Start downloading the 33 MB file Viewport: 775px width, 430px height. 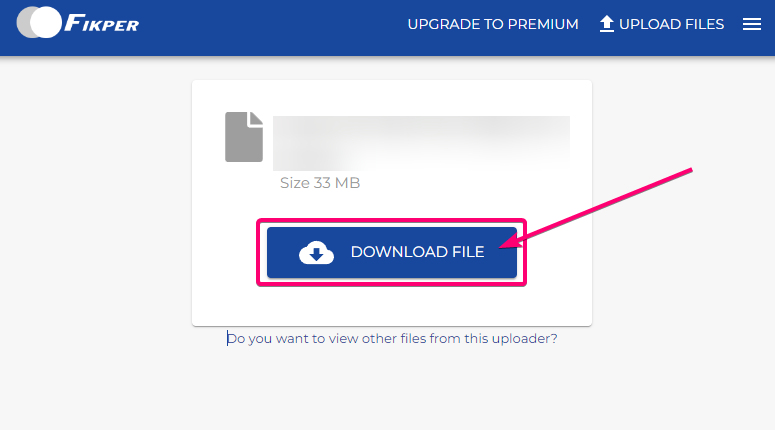pyautogui.click(x=391, y=252)
